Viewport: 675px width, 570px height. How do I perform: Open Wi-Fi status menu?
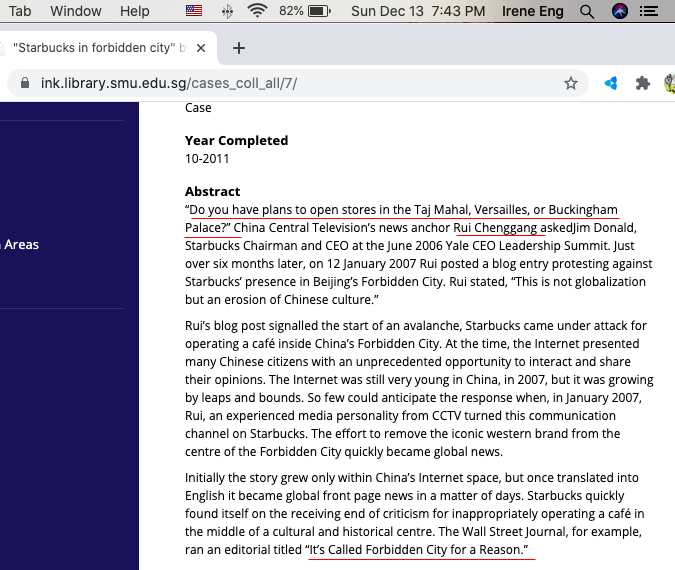[257, 11]
